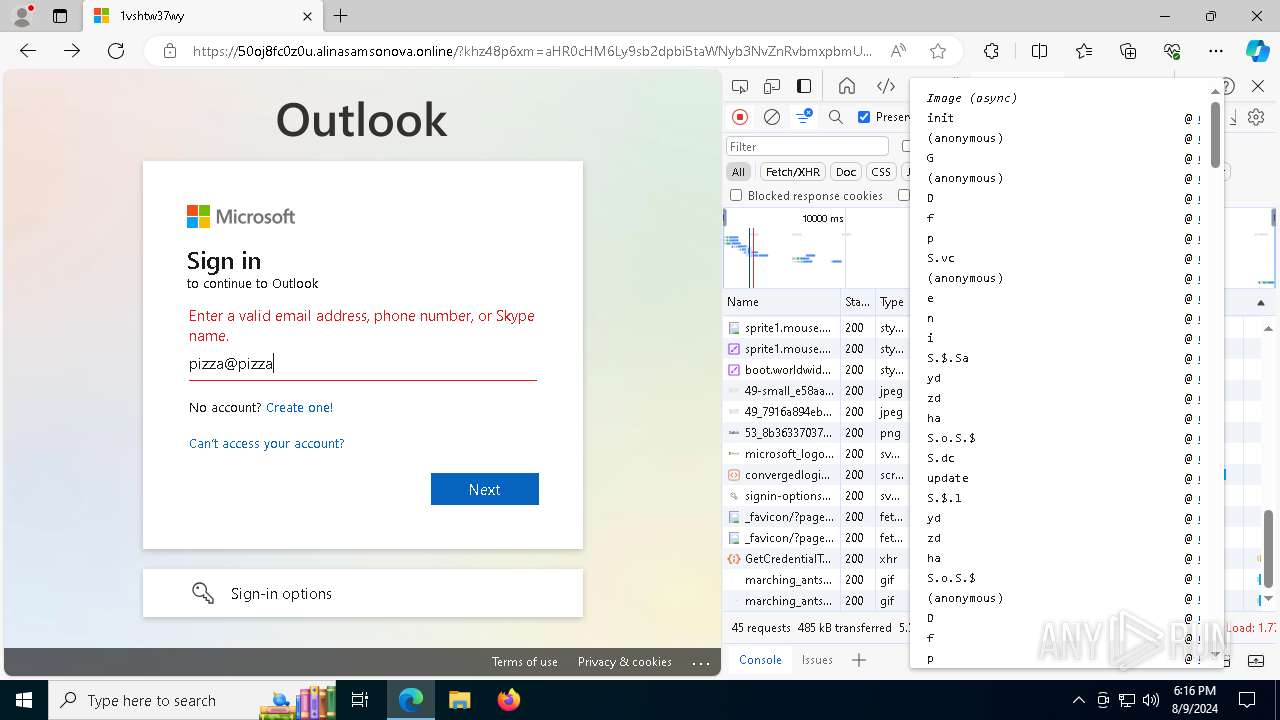Launch Firefox from taskbar

click(509, 700)
